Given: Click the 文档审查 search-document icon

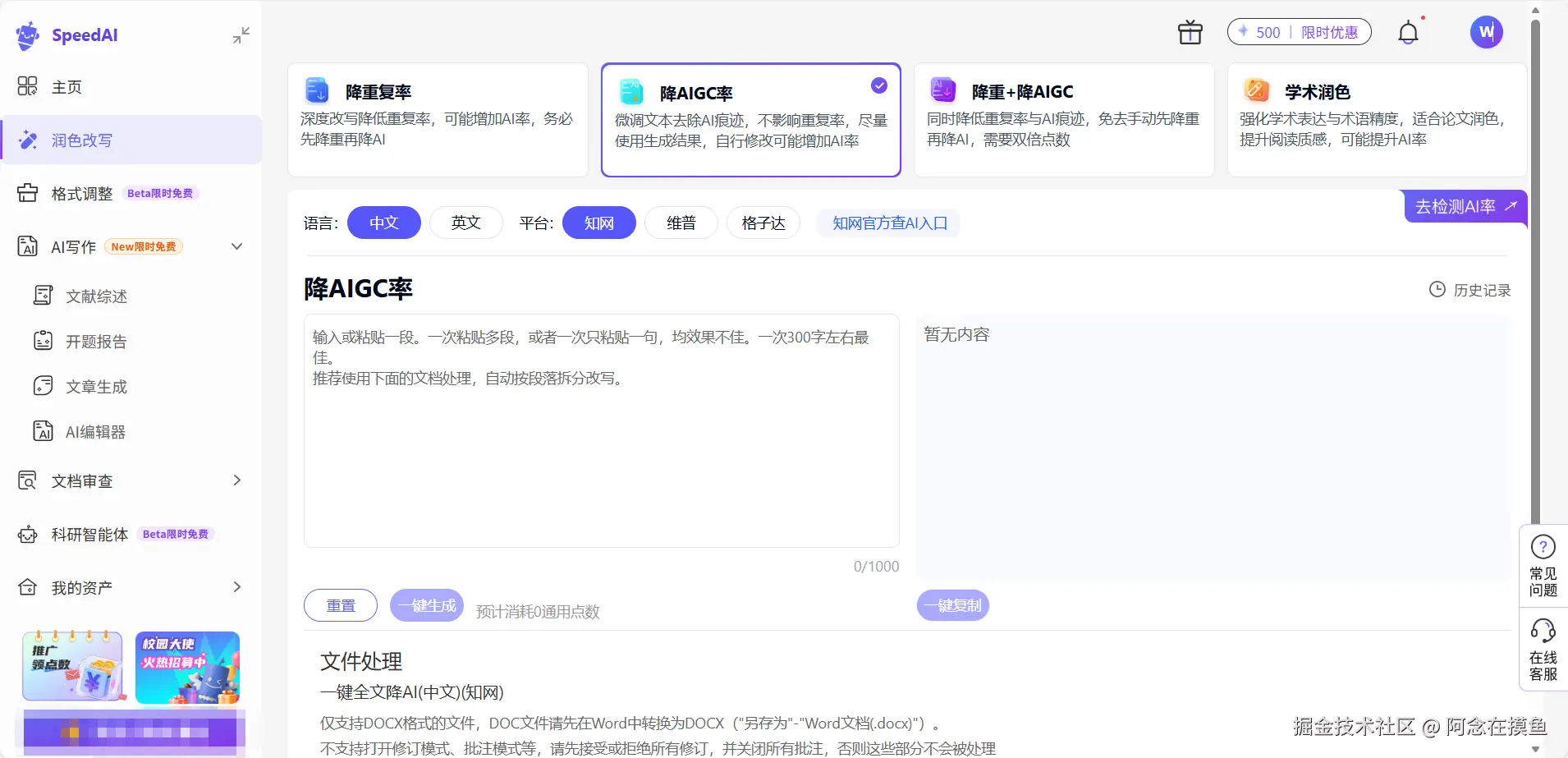Looking at the screenshot, I should tap(27, 480).
